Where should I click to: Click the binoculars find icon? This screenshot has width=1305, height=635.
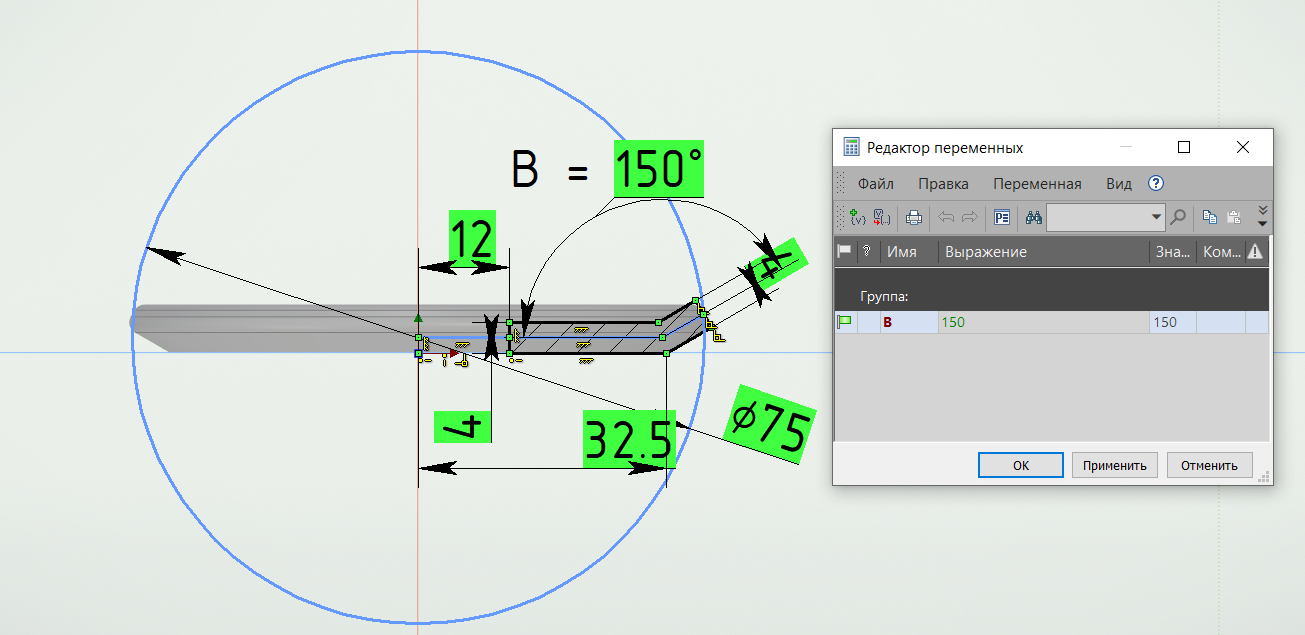point(1033,216)
